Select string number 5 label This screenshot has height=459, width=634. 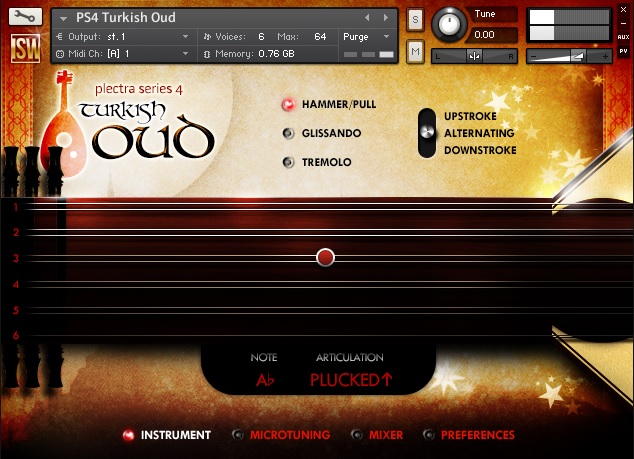(x=16, y=311)
